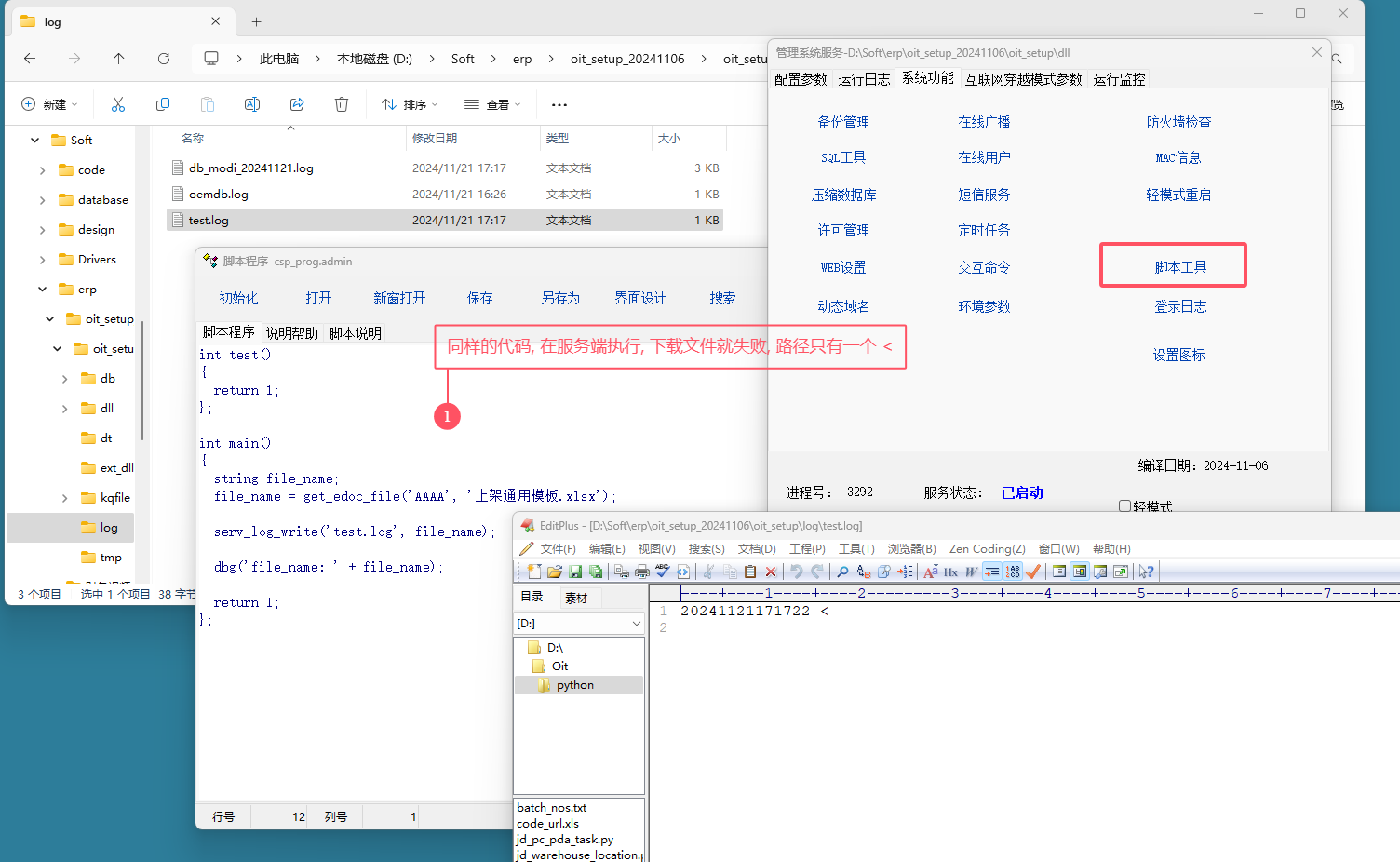Select the oemdb.log file
1400x862 pixels.
click(x=219, y=195)
